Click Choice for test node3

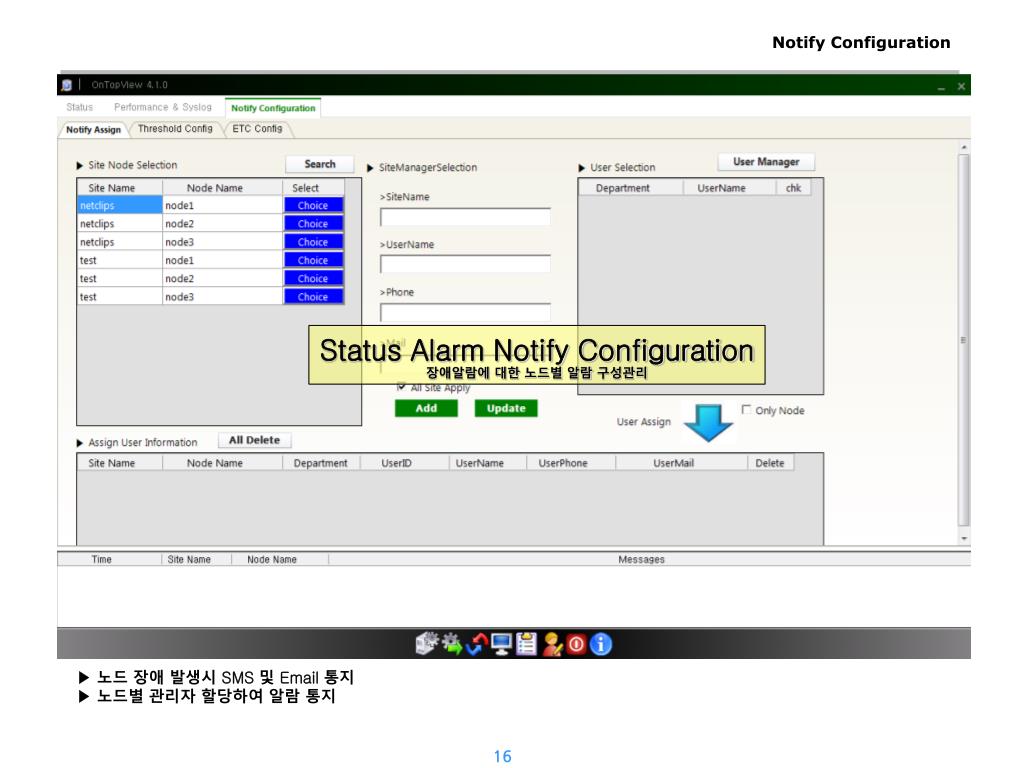[x=313, y=296]
